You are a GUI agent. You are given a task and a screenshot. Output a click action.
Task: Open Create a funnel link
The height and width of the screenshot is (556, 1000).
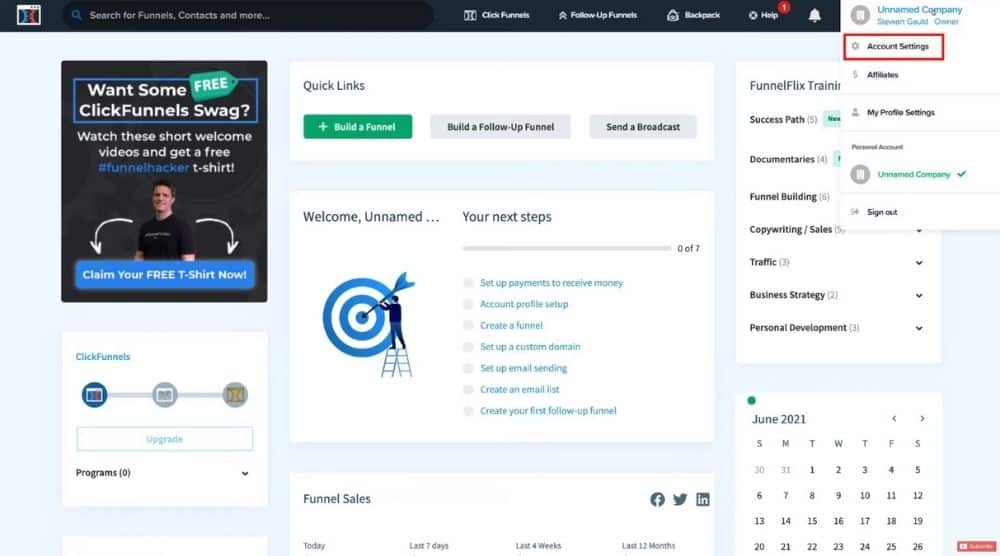click(511, 326)
